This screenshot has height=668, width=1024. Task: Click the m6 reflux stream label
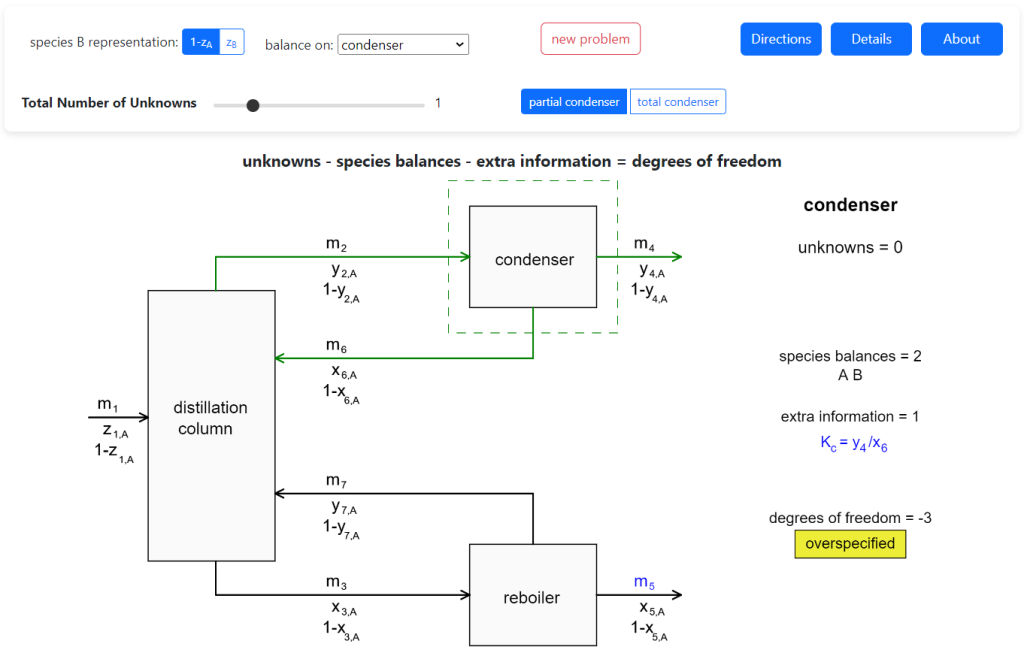point(336,346)
